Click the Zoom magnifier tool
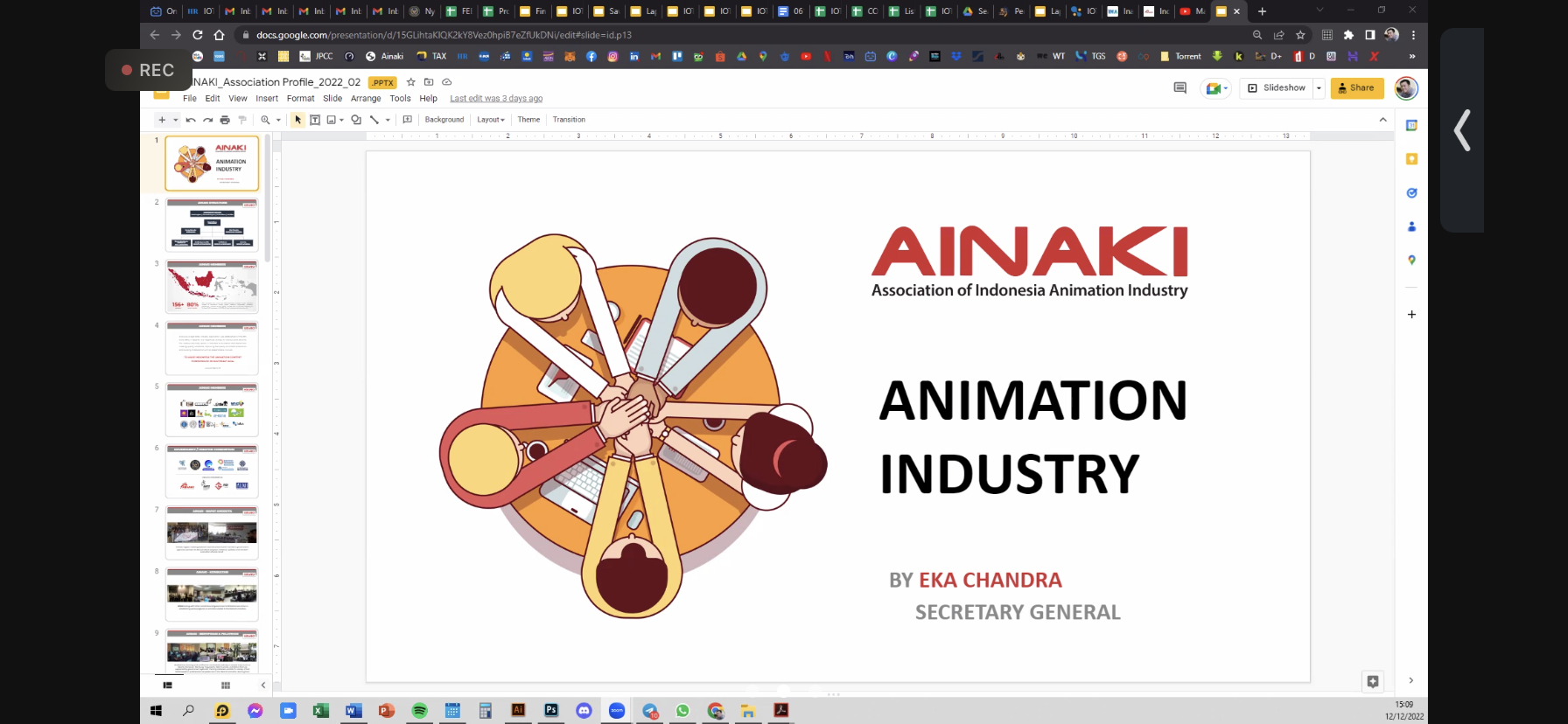 [265, 120]
